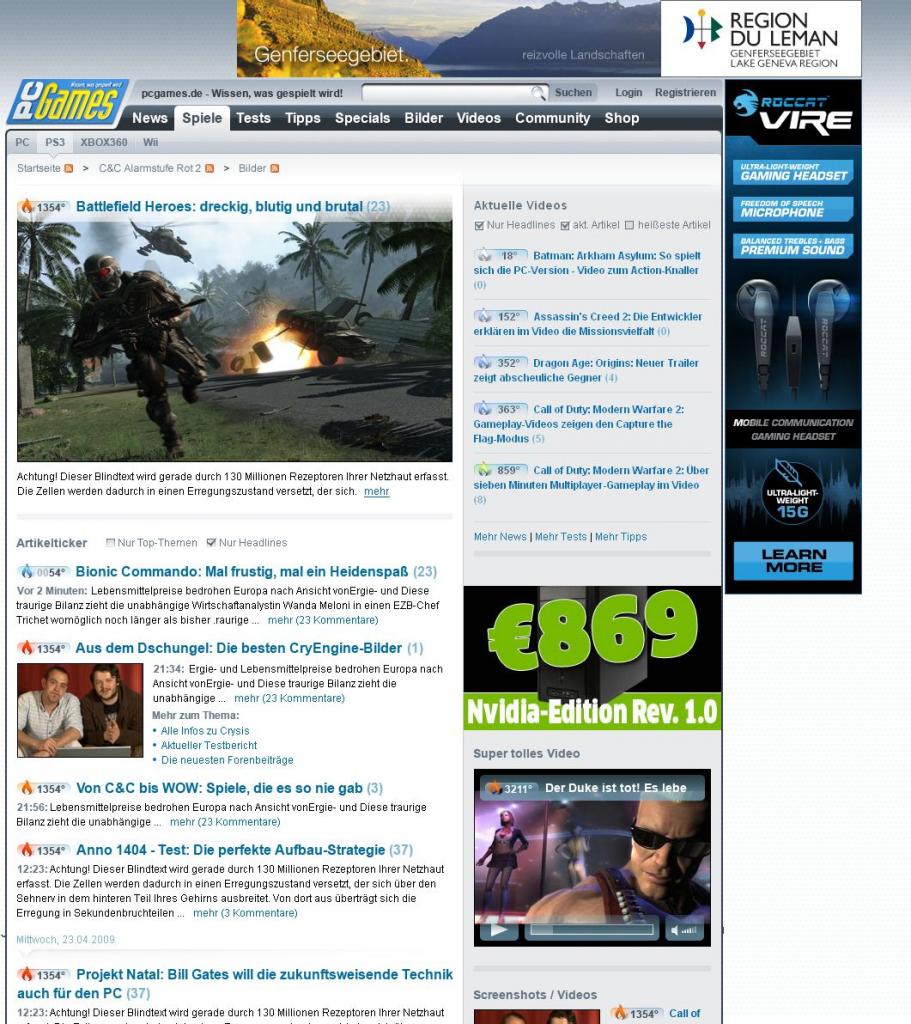The width and height of the screenshot is (911, 1024).
Task: Click RSS icon next to Startseite
Action: (69, 168)
